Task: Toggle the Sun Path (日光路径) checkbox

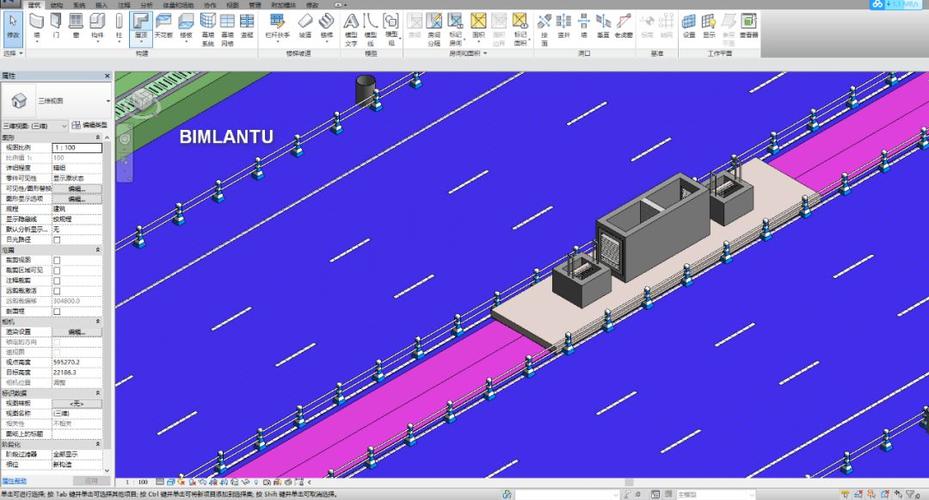Action: pyautogui.click(x=57, y=240)
